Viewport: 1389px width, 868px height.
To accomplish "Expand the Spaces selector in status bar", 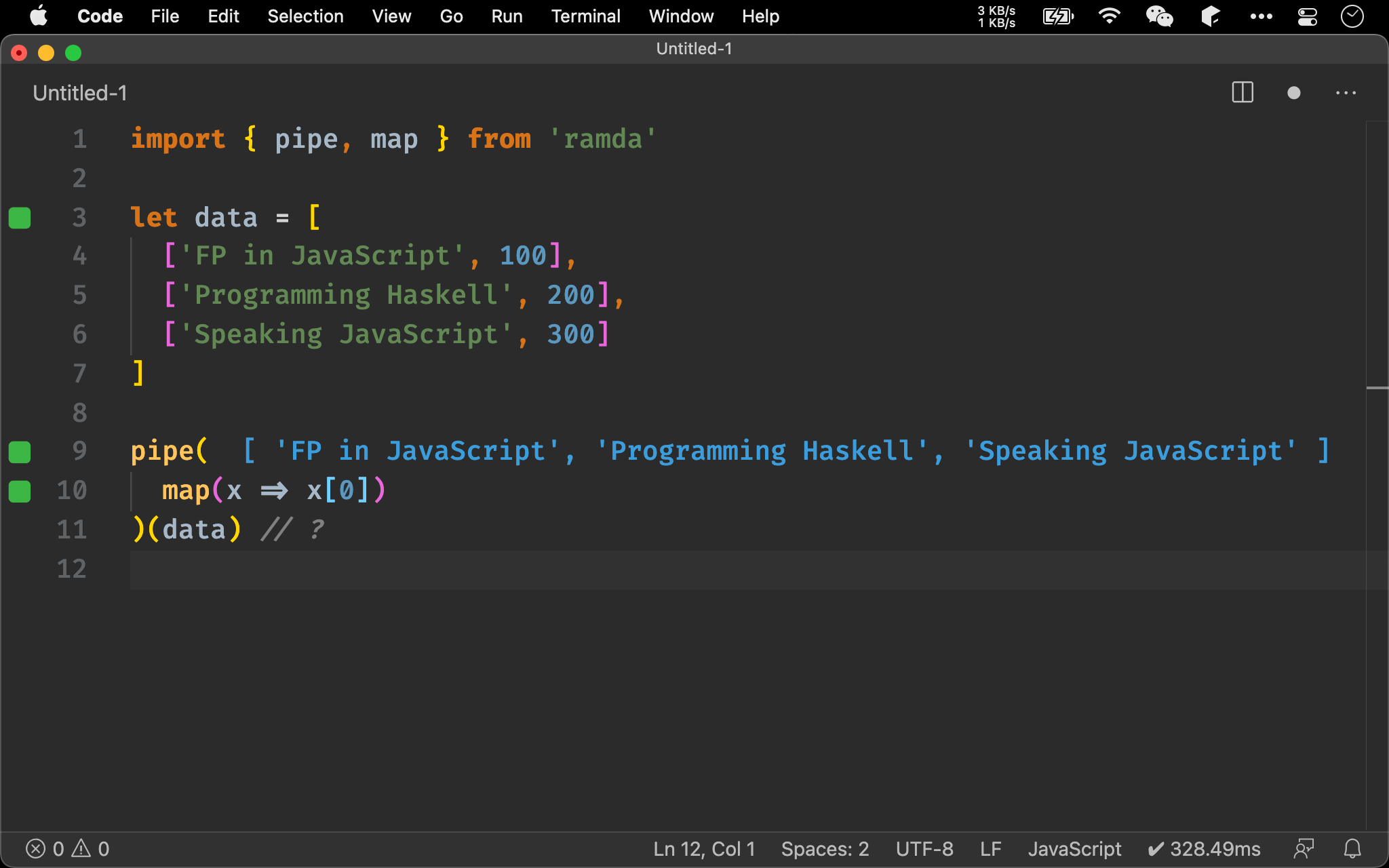I will click(824, 848).
